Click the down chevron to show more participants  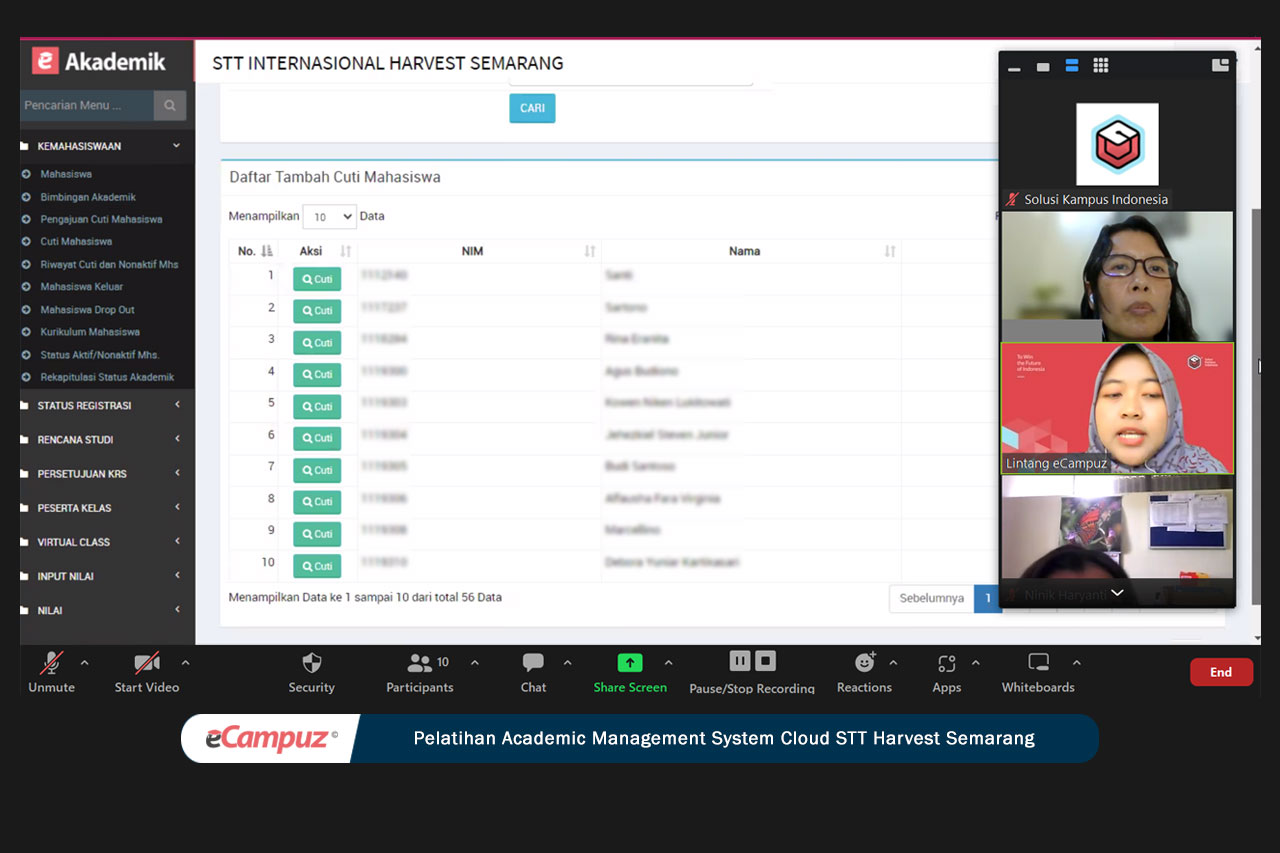point(1117,593)
